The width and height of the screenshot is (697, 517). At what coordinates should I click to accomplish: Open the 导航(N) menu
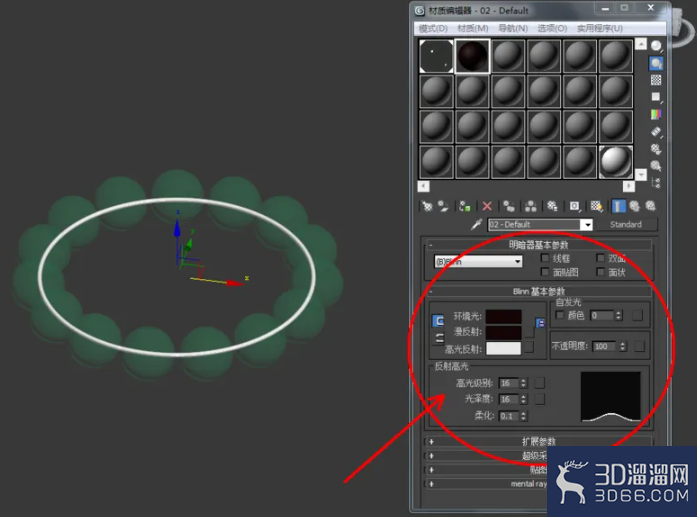coord(513,28)
